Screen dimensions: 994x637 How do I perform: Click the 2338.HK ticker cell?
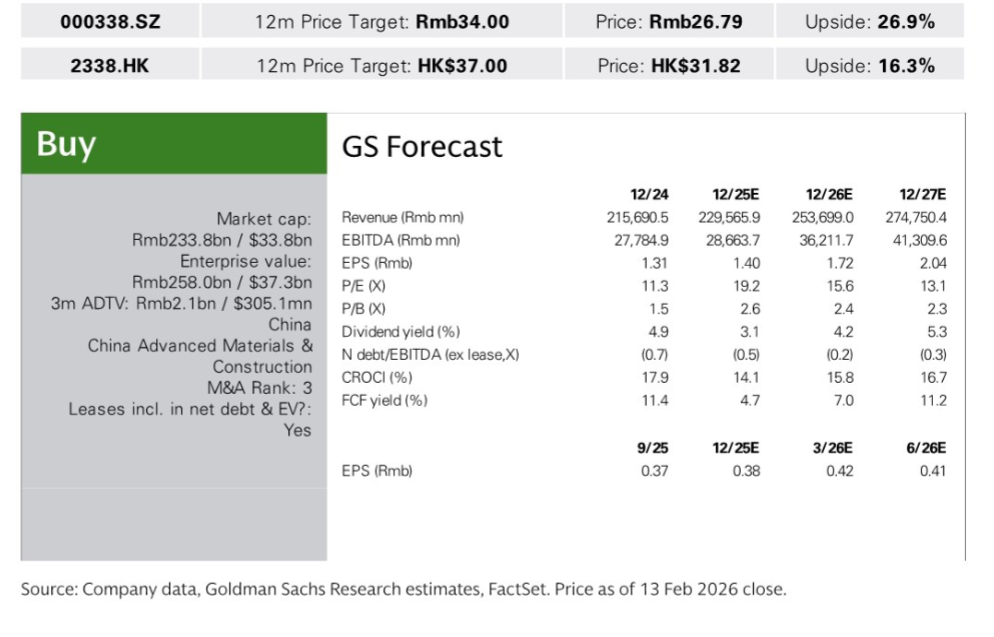pyautogui.click(x=109, y=66)
